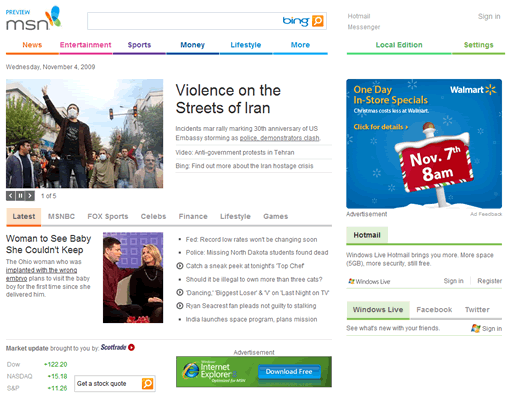The width and height of the screenshot is (510, 400).
Task: Open India space program headline
Action: click(251, 319)
